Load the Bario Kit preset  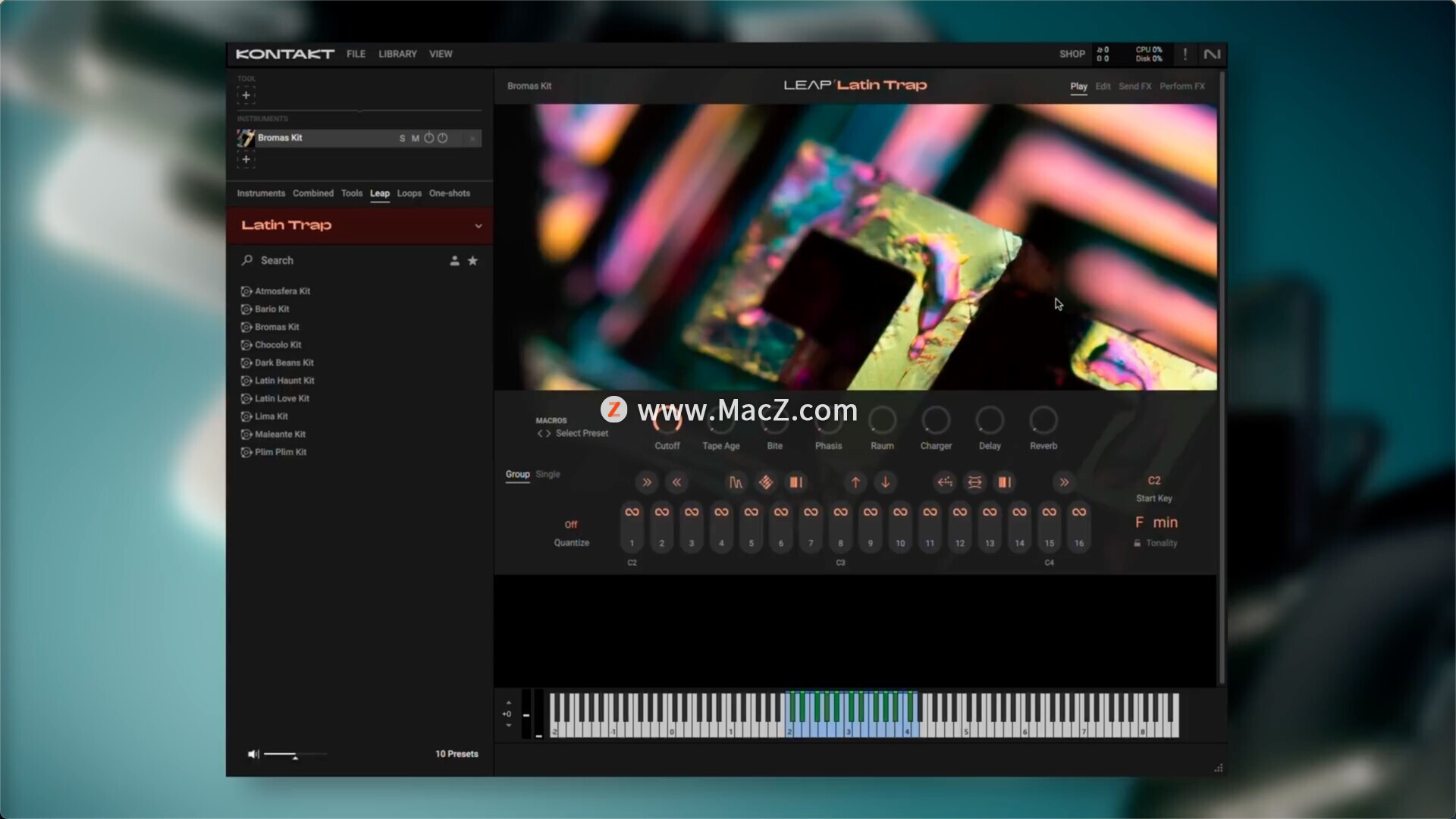pyautogui.click(x=265, y=309)
